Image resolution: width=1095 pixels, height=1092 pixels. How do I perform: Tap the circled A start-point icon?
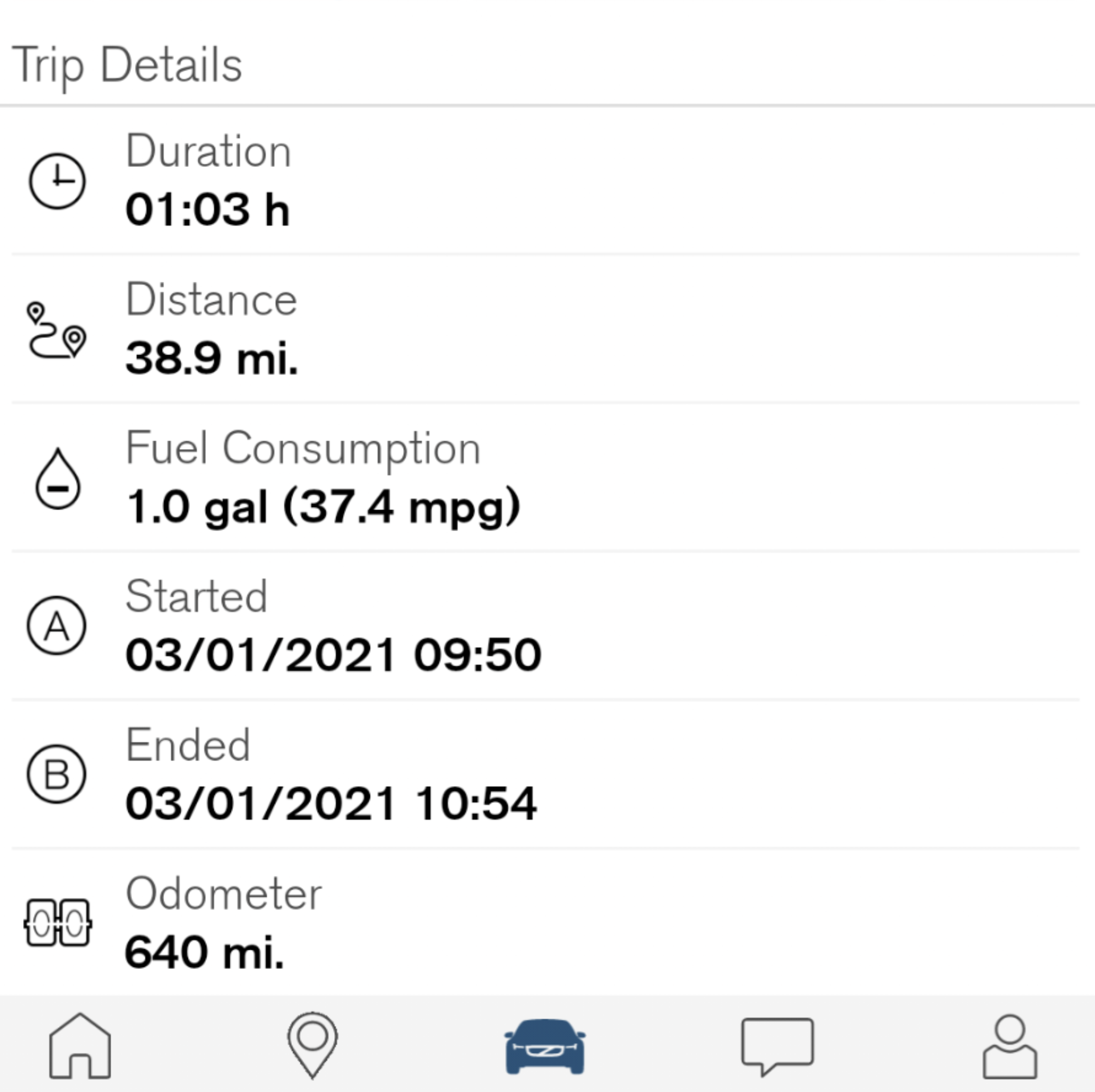point(57,626)
